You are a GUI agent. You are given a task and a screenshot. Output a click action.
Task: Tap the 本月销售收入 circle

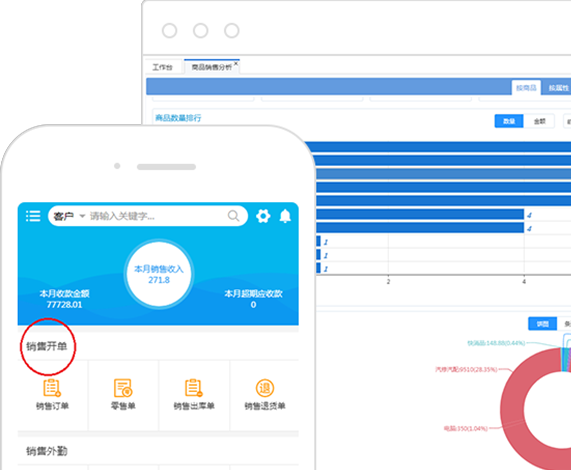click(x=159, y=275)
